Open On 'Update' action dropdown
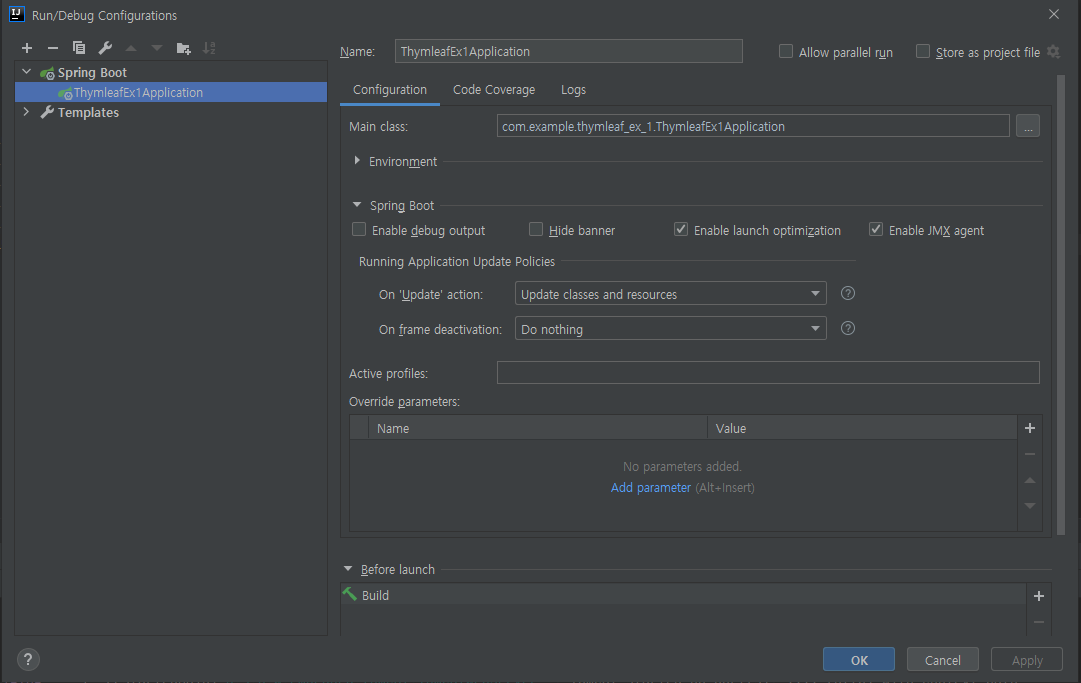1081x683 pixels. [x=670, y=294]
